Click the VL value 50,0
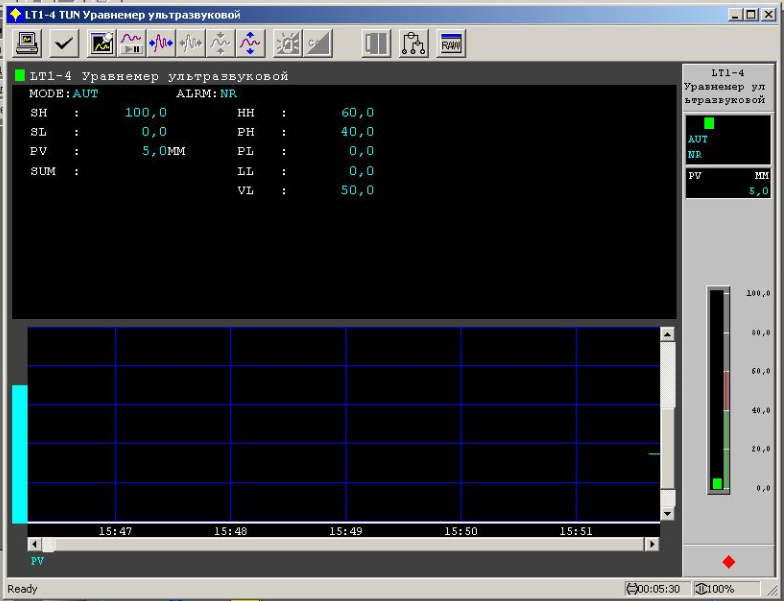This screenshot has height=601, width=784. tap(357, 190)
